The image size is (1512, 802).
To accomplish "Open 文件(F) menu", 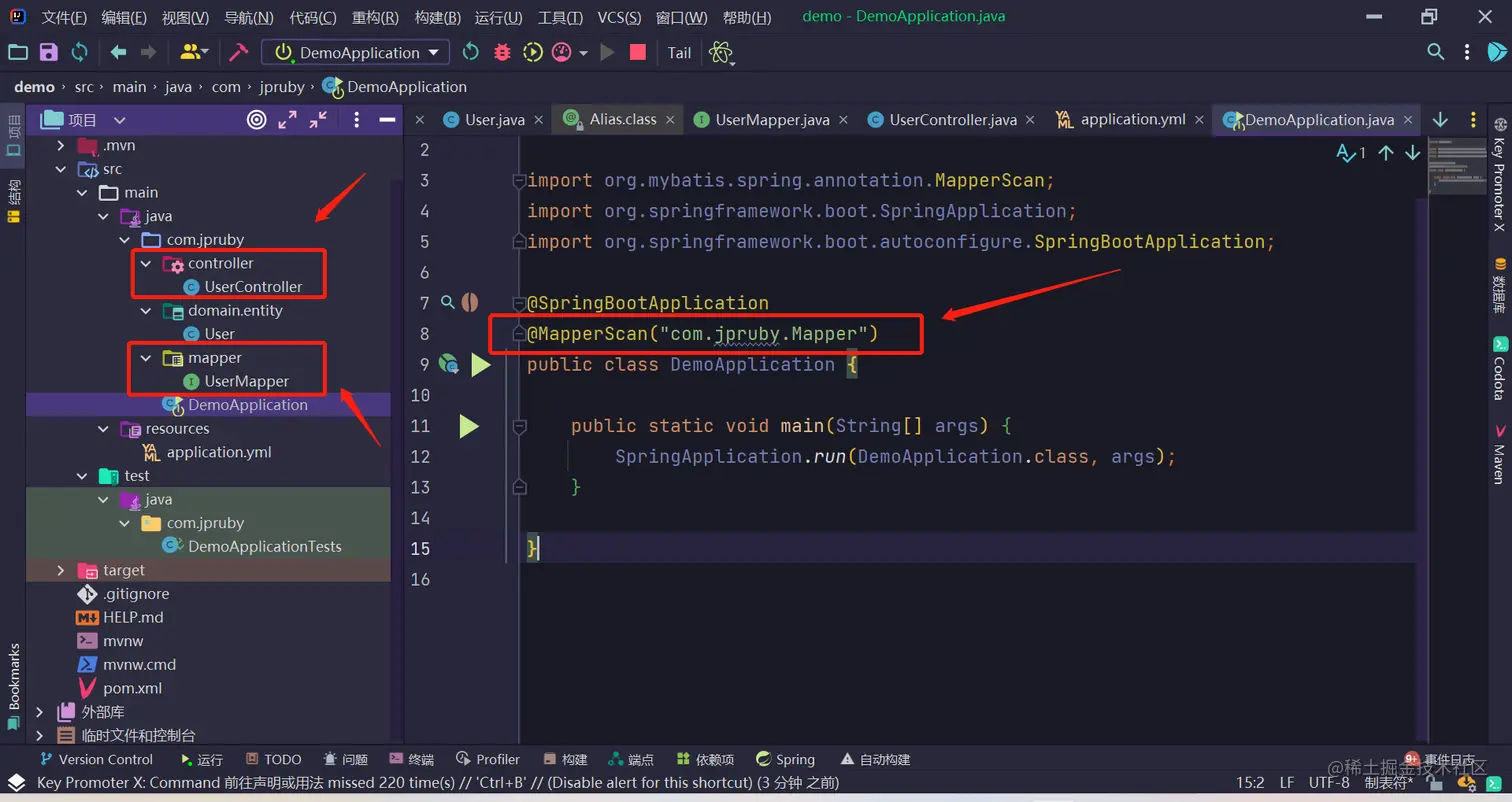I will 64,17.
